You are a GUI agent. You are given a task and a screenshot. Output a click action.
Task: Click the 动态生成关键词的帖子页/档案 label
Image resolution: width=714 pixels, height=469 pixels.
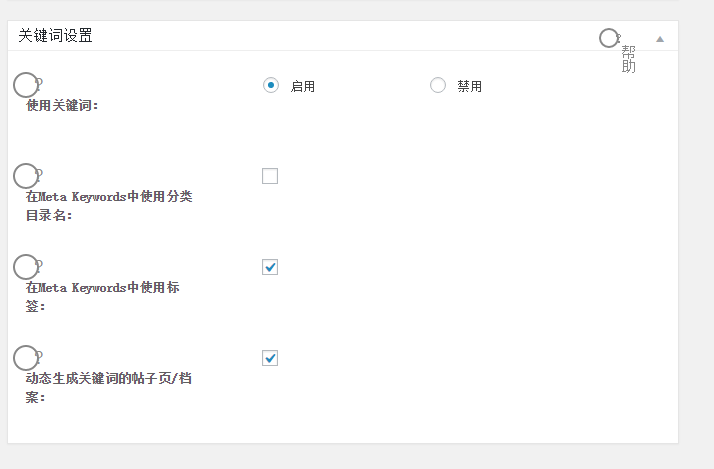[x=108, y=378]
